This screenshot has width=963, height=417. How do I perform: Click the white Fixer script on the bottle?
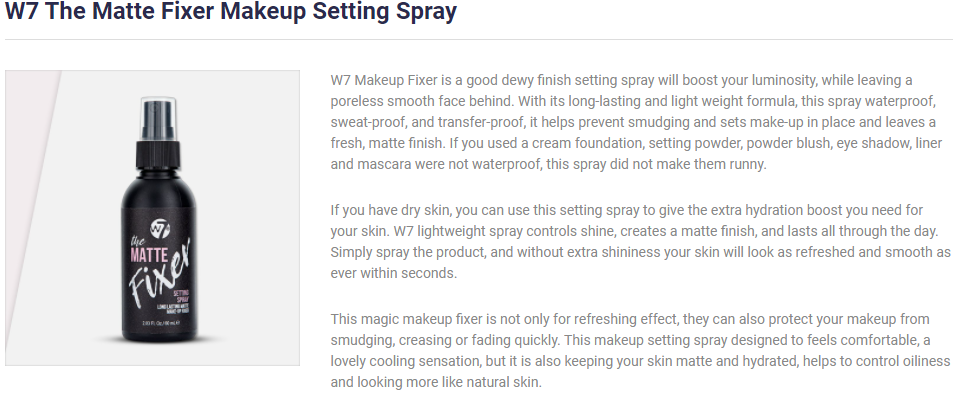(160, 271)
